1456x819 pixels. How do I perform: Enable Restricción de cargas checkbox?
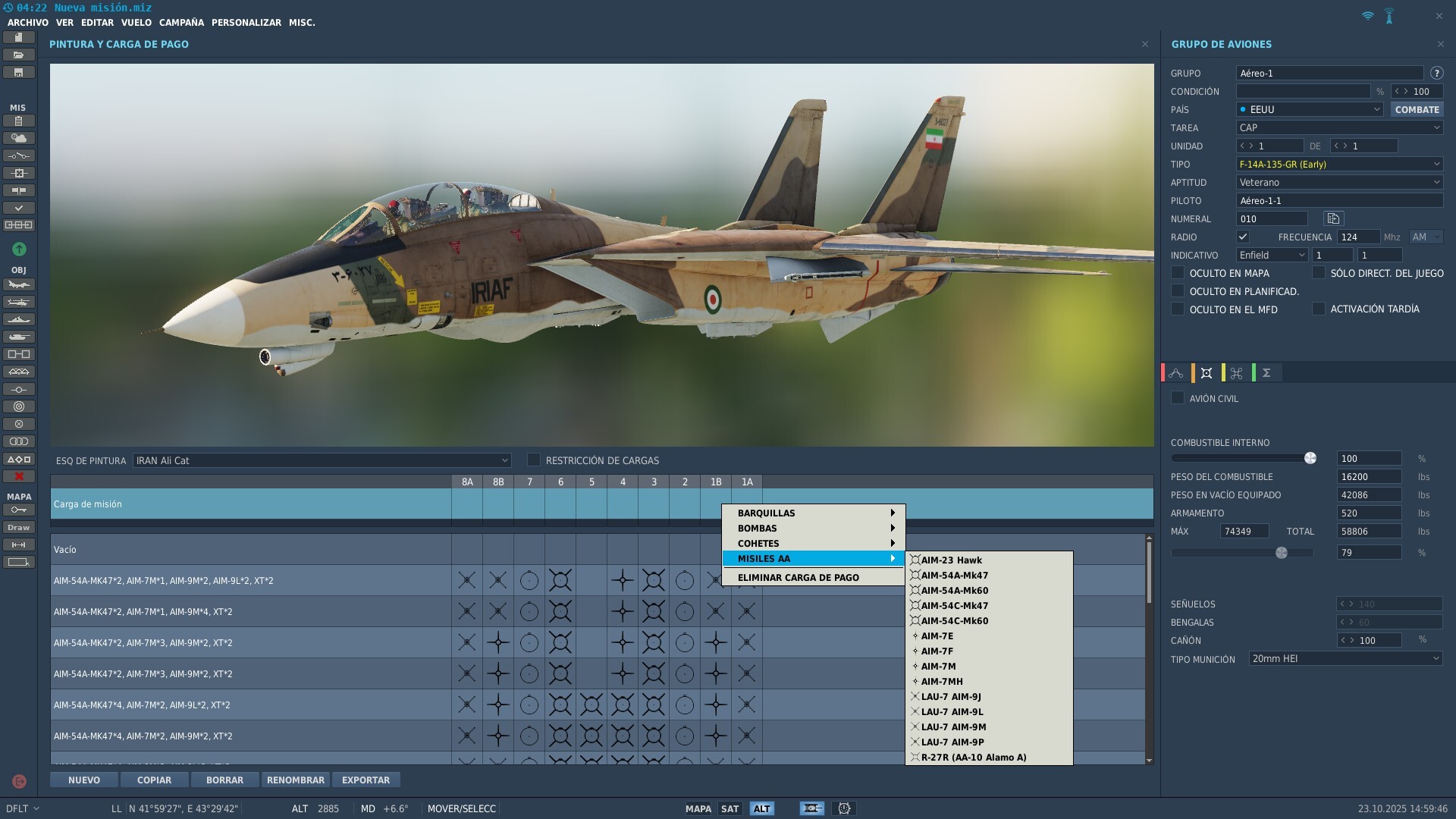point(534,460)
